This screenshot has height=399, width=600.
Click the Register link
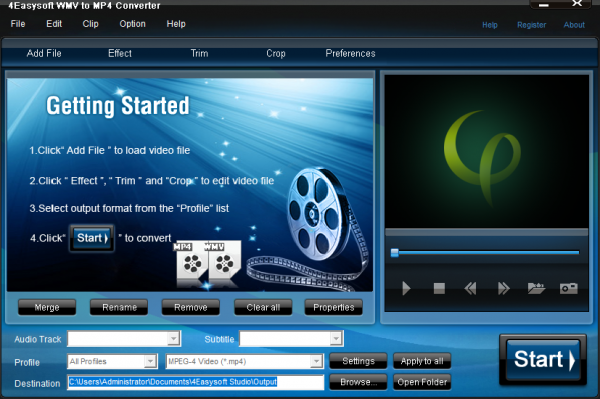pyautogui.click(x=532, y=25)
